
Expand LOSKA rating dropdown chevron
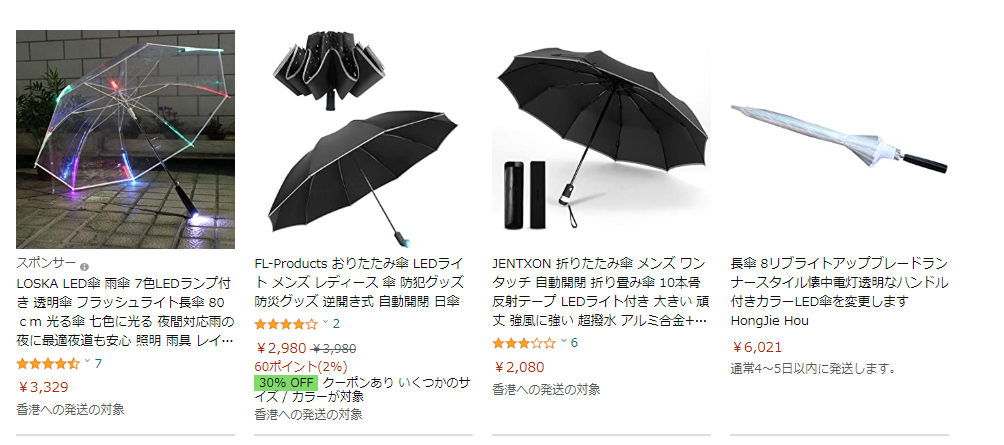[88, 361]
